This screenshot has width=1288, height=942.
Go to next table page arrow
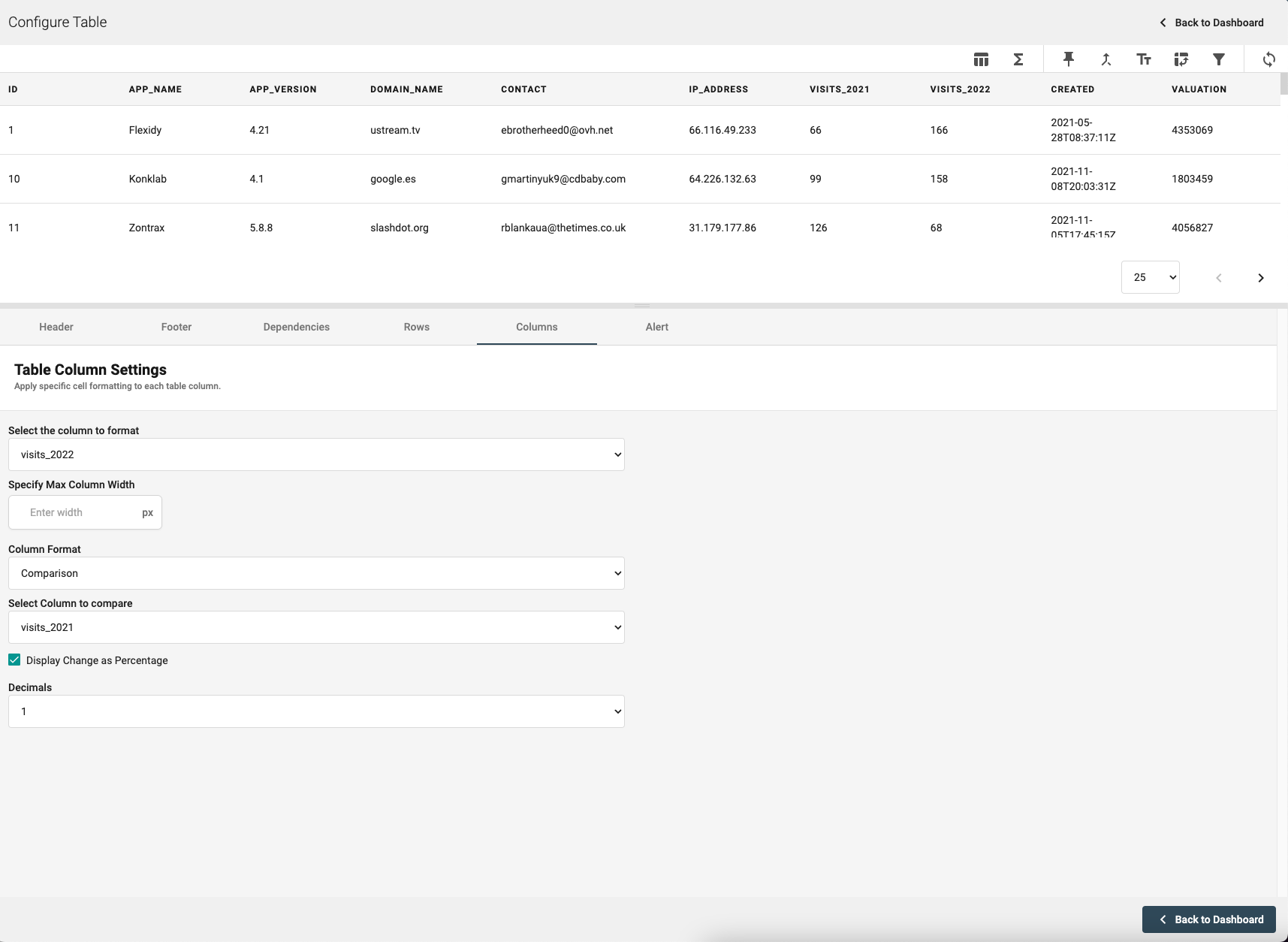pyautogui.click(x=1260, y=278)
